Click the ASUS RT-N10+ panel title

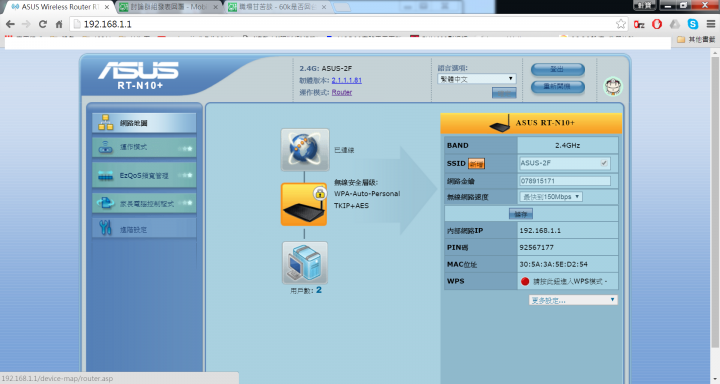click(x=545, y=123)
